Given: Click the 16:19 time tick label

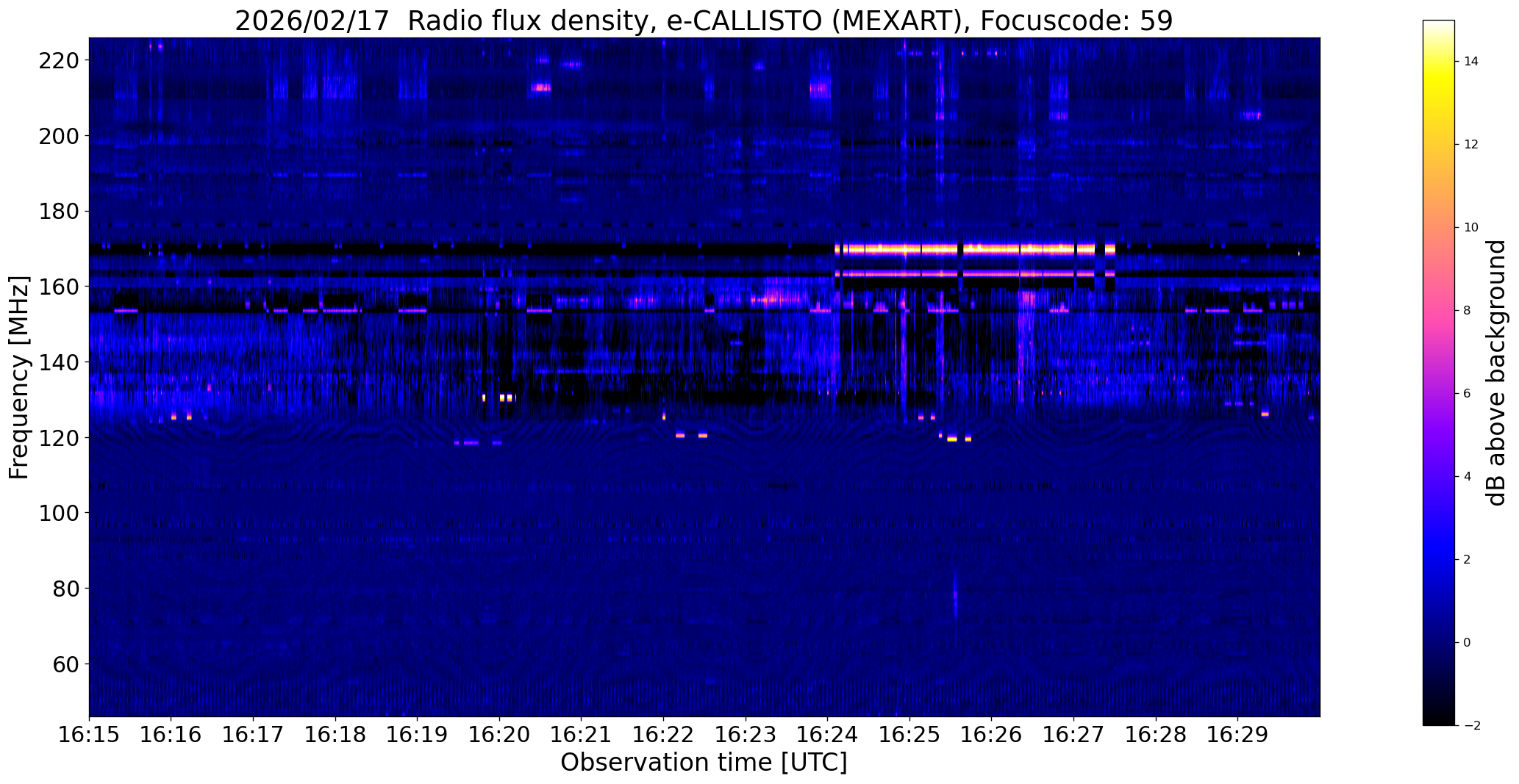Looking at the screenshot, I should [x=418, y=735].
